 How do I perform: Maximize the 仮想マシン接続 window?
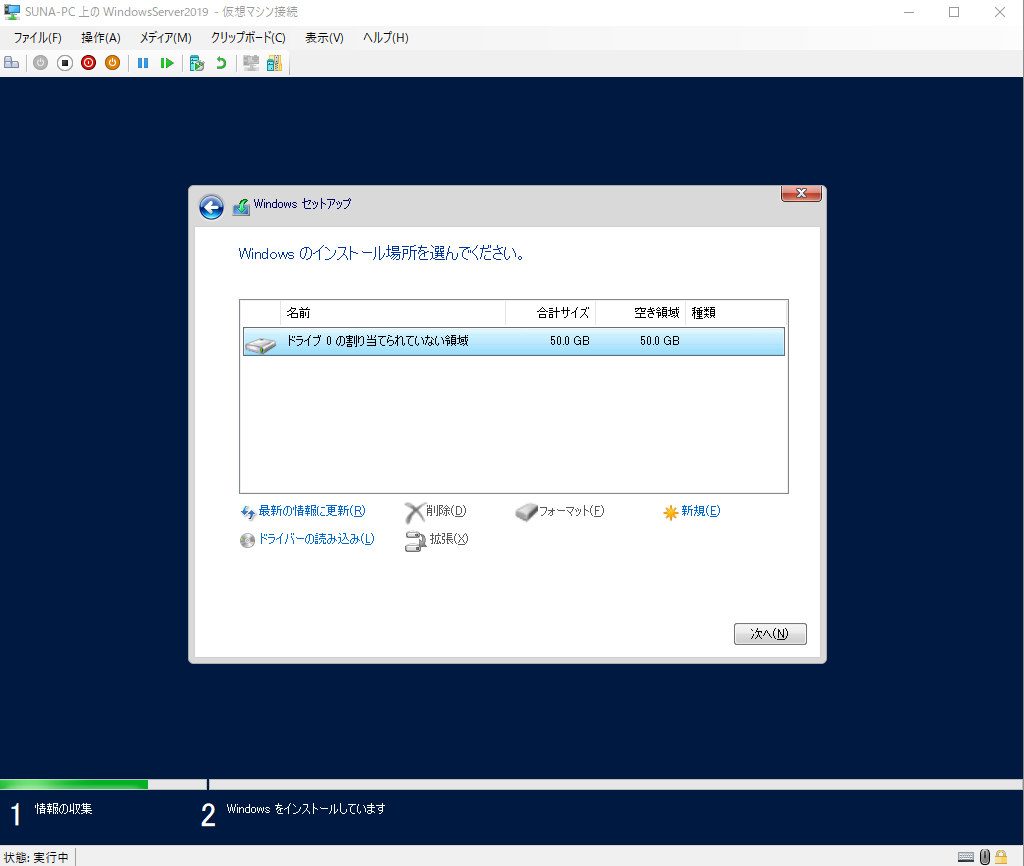coord(954,12)
